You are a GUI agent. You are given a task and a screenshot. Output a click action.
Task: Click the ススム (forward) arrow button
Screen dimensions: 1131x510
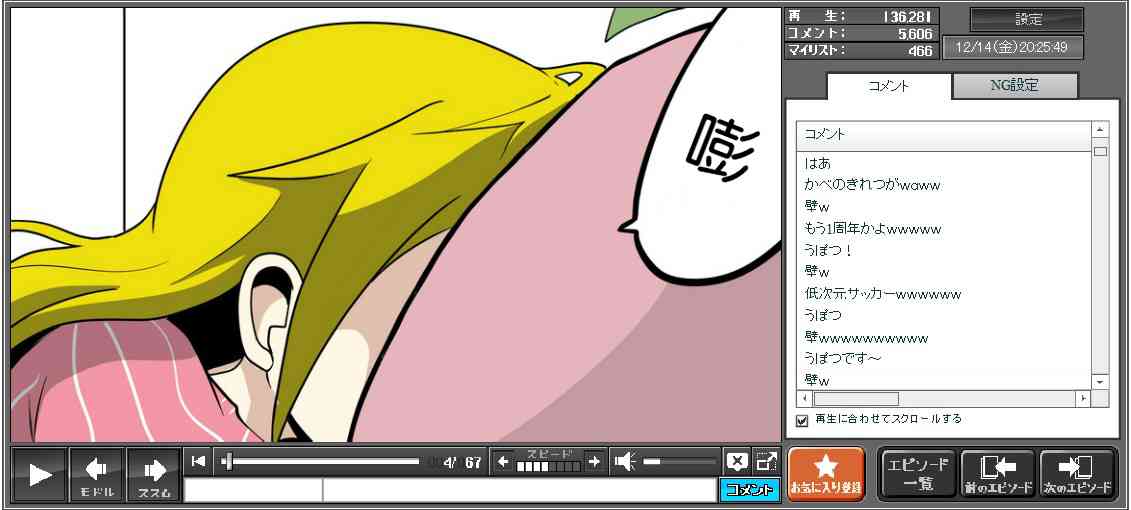click(154, 474)
